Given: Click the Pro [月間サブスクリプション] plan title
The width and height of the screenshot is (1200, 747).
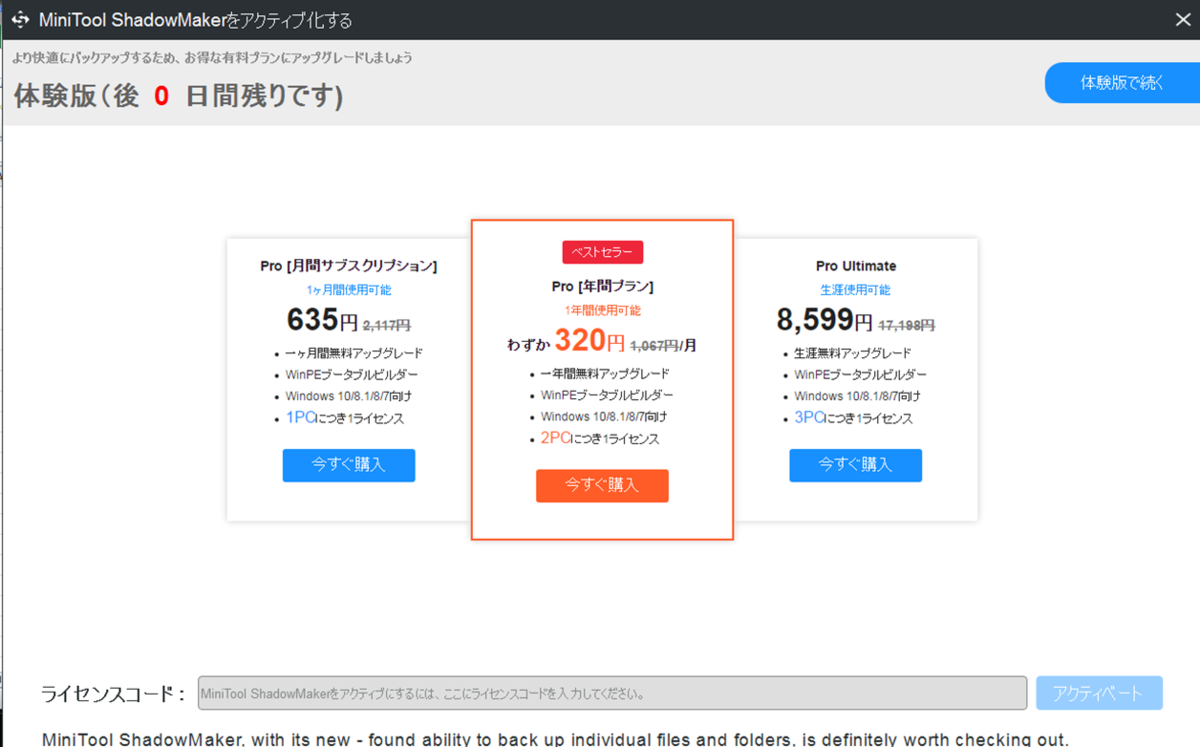Looking at the screenshot, I should [x=348, y=266].
